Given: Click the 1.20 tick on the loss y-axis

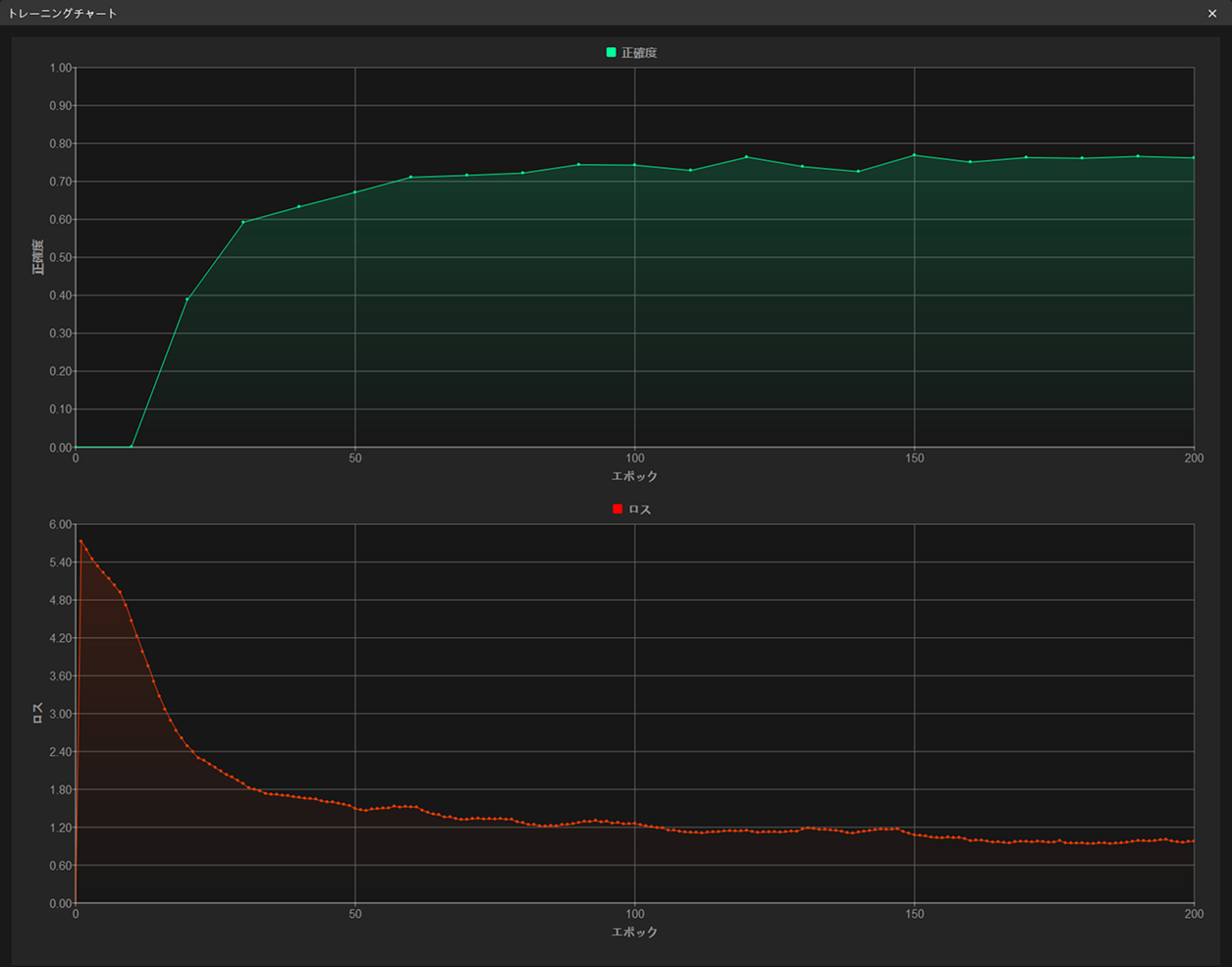Looking at the screenshot, I should [61, 828].
